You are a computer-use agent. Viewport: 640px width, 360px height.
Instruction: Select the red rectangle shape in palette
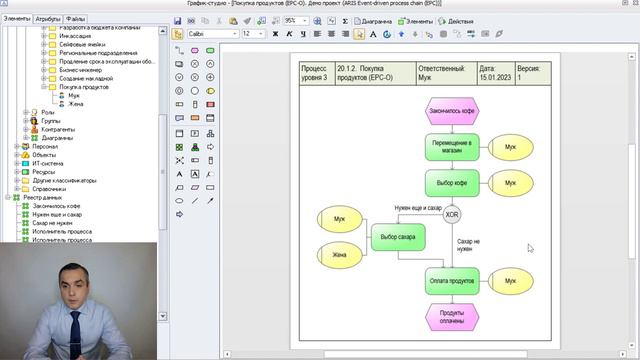(x=210, y=104)
